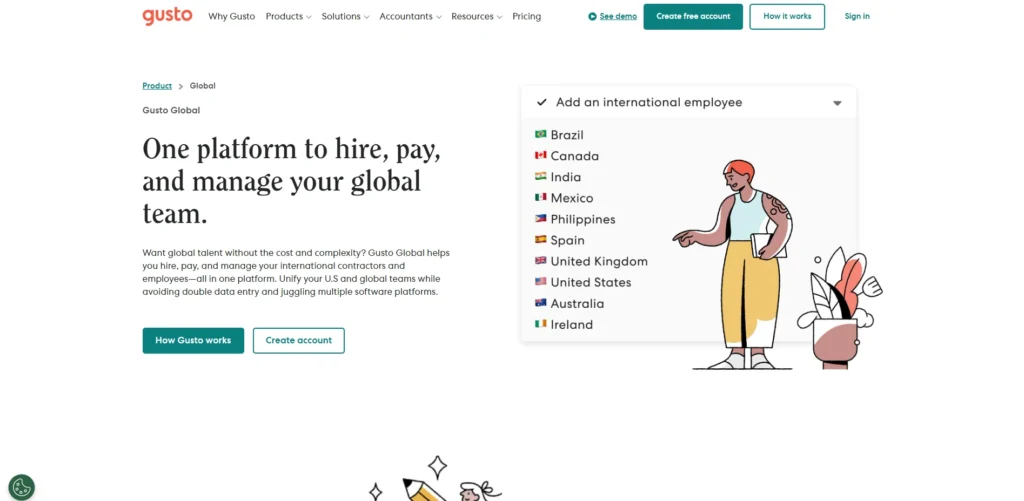Select Philippines in the country list
Screen dimensions: 1024x501
[583, 219]
